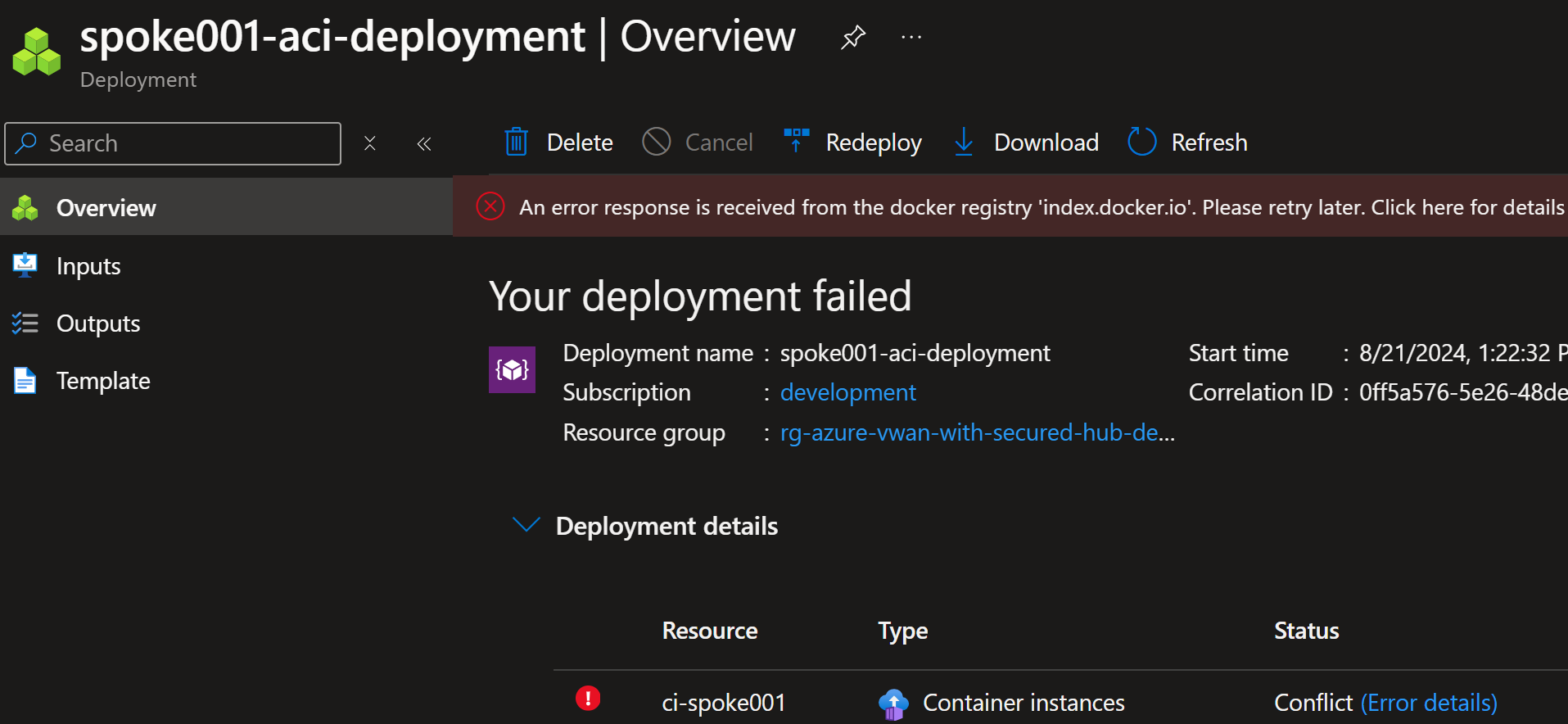Image resolution: width=1568 pixels, height=724 pixels.
Task: Open the docker registry error message details
Action: 1042,207
